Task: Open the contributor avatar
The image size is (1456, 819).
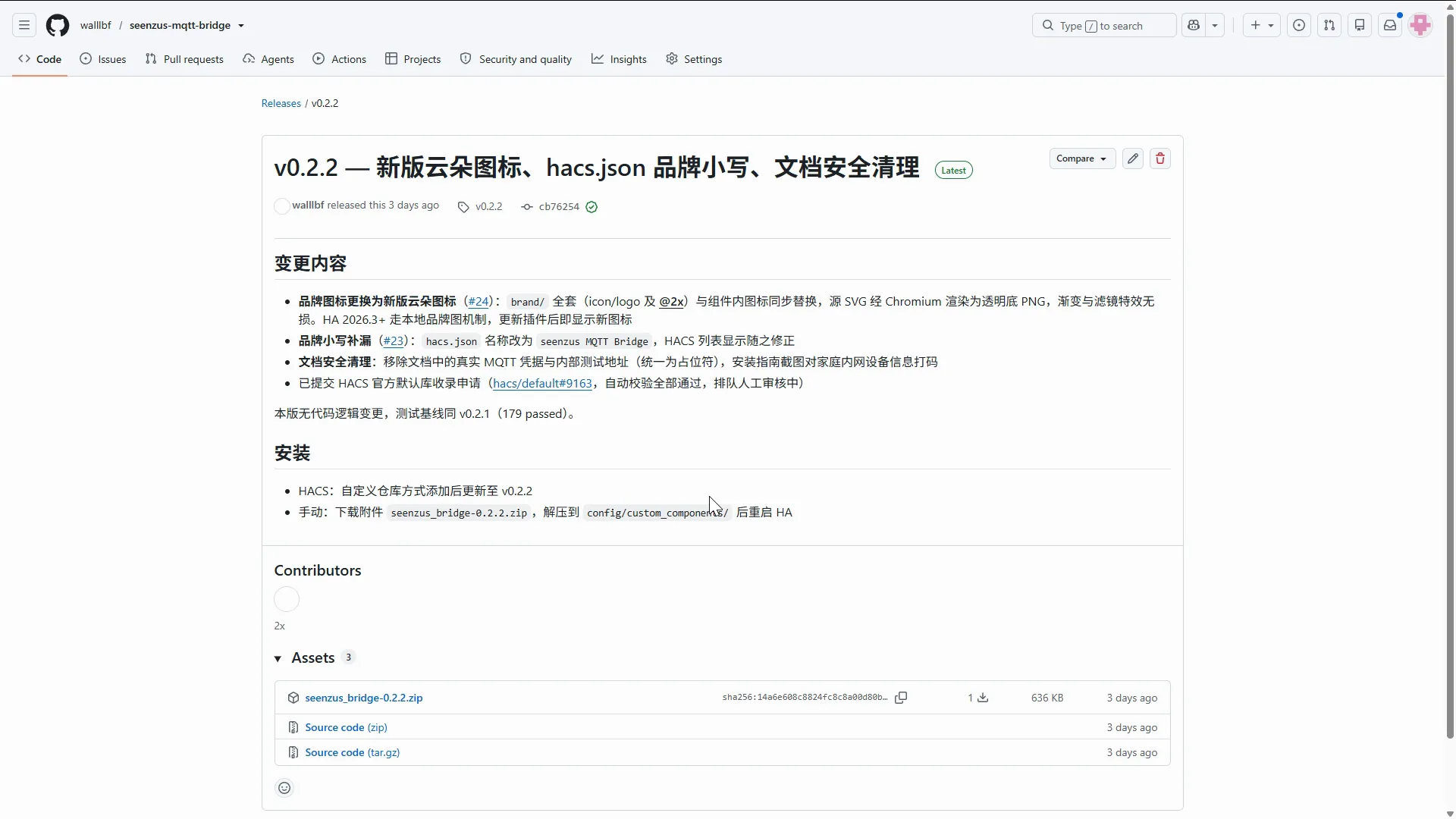Action: tap(287, 599)
